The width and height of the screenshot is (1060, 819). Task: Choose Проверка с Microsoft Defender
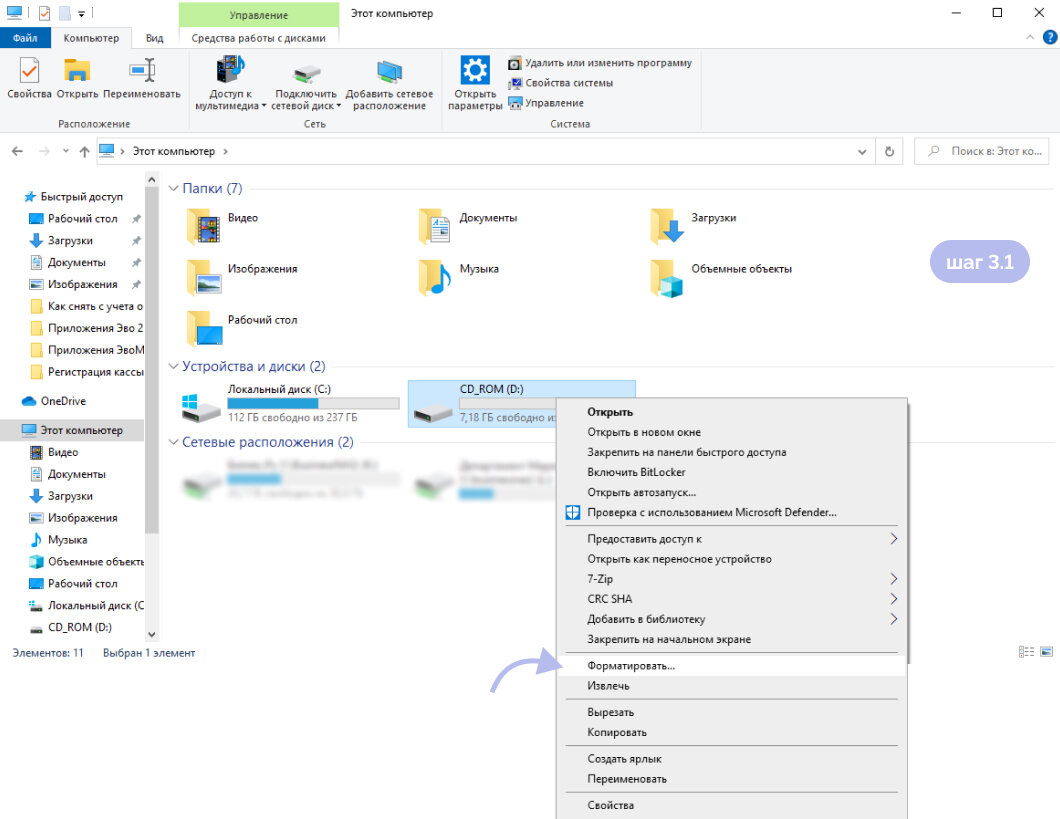(x=730, y=512)
